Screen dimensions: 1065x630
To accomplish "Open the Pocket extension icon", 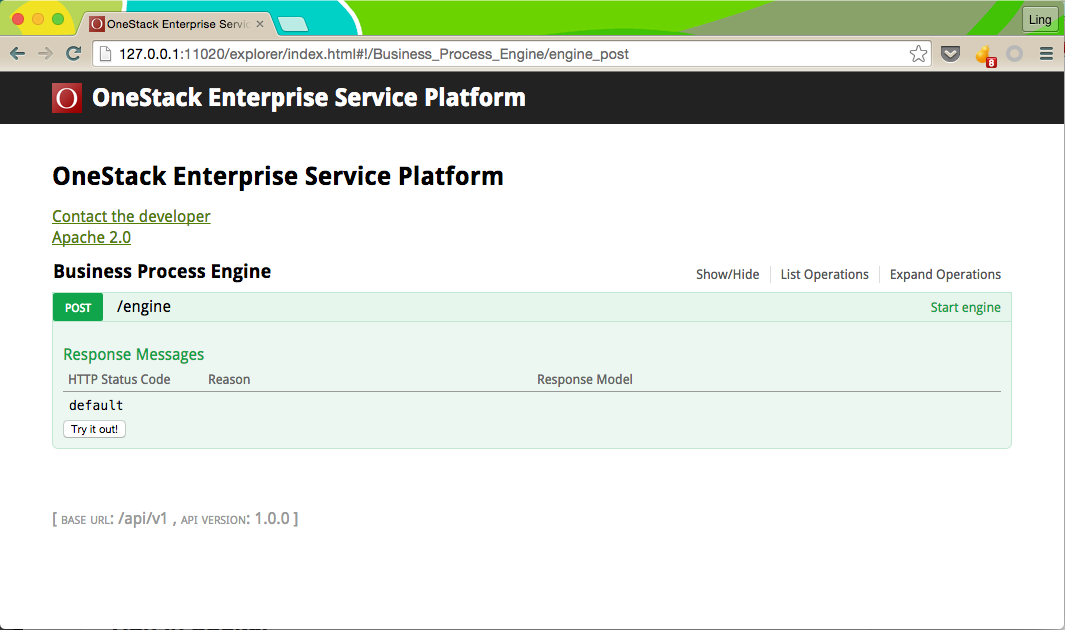I will click(950, 54).
